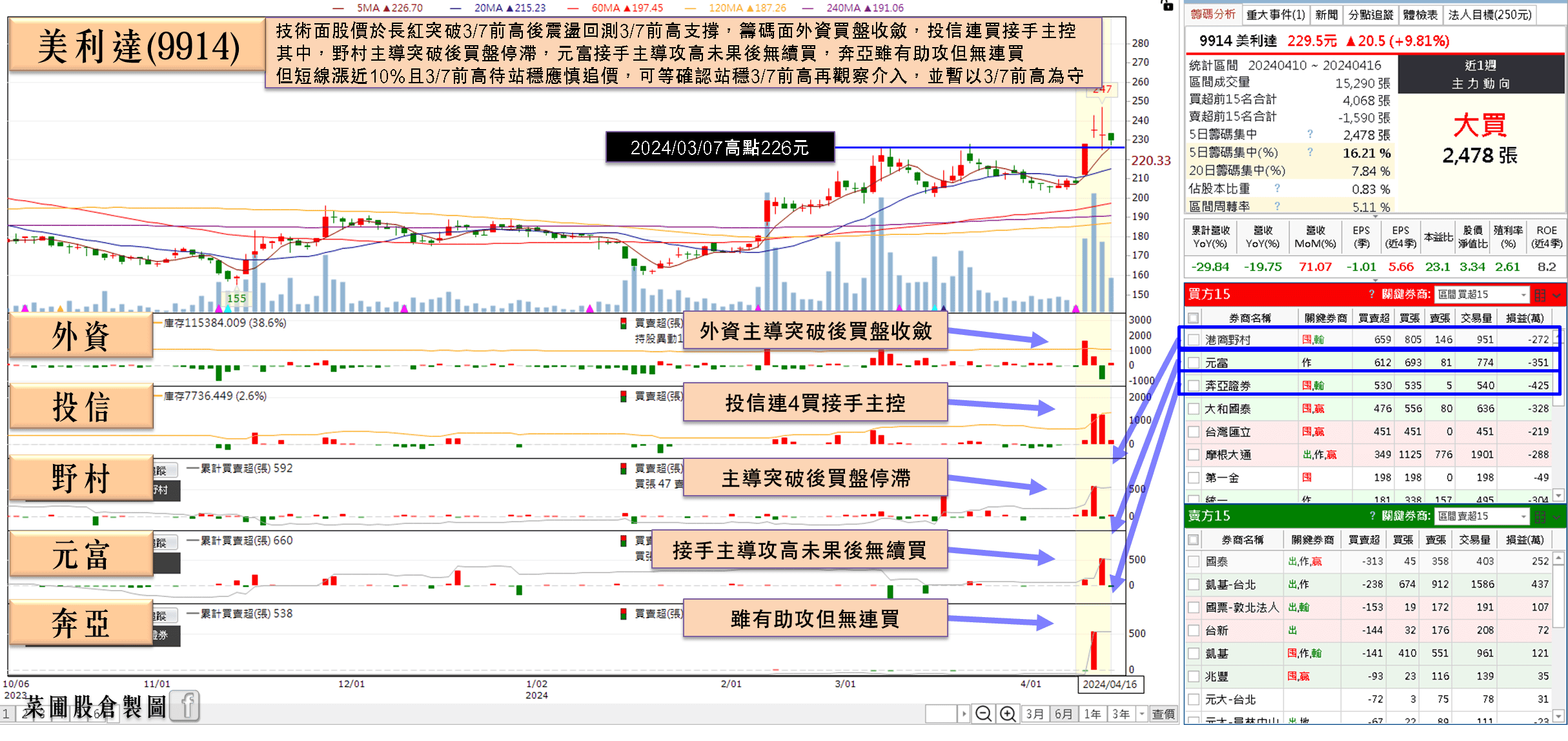This screenshot has width=1568, height=741.
Task: Set chart range to 3年
Action: 1121,714
